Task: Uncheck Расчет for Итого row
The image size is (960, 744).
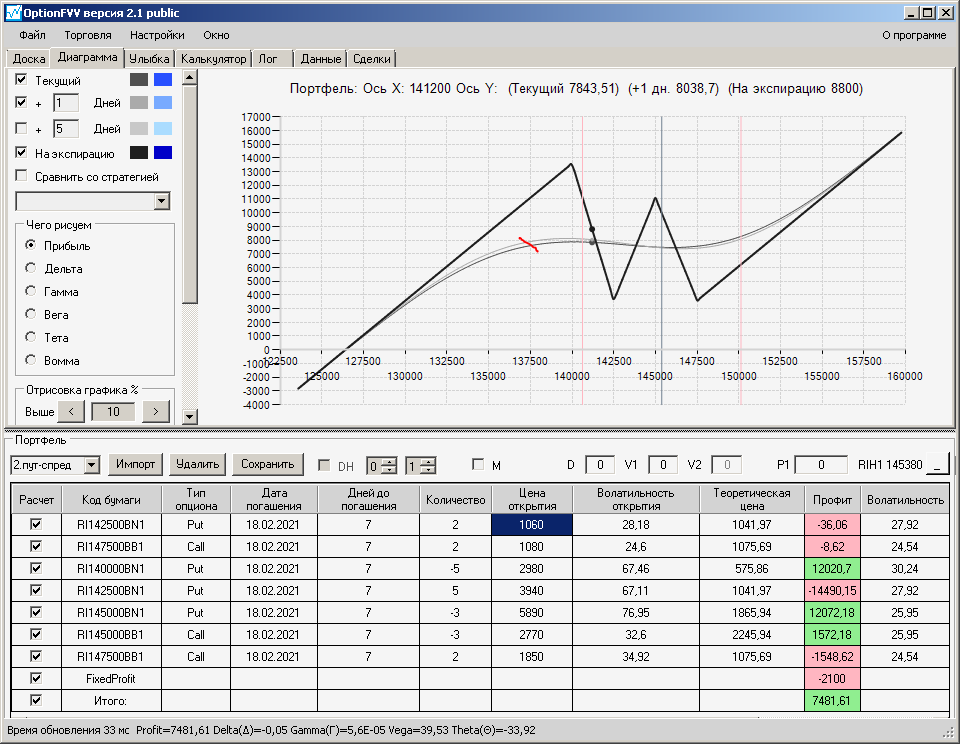Action: (36, 700)
